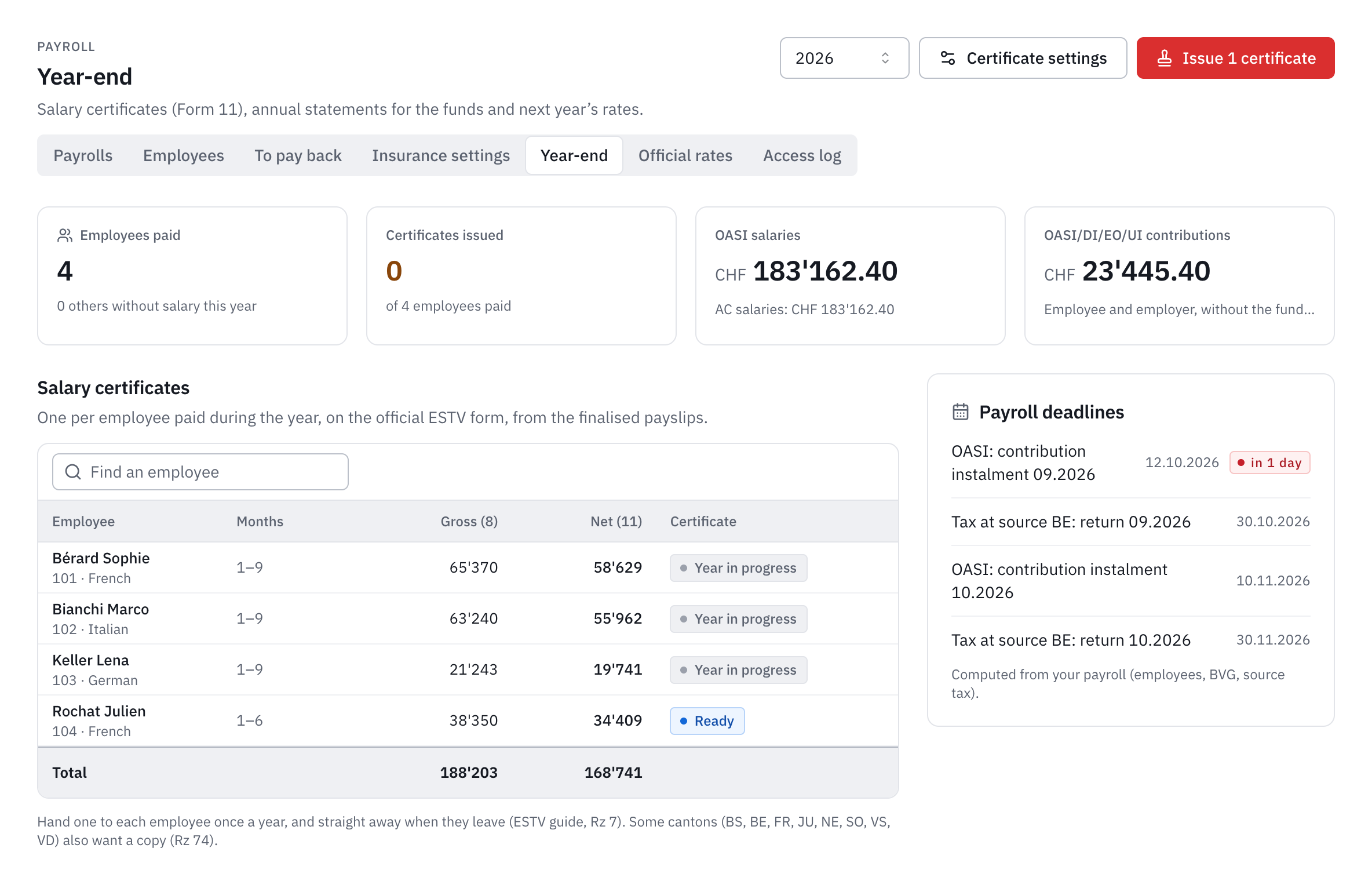The width and height of the screenshot is (1372, 881).
Task: Click the contributions amount 23'445.40
Action: [1146, 271]
